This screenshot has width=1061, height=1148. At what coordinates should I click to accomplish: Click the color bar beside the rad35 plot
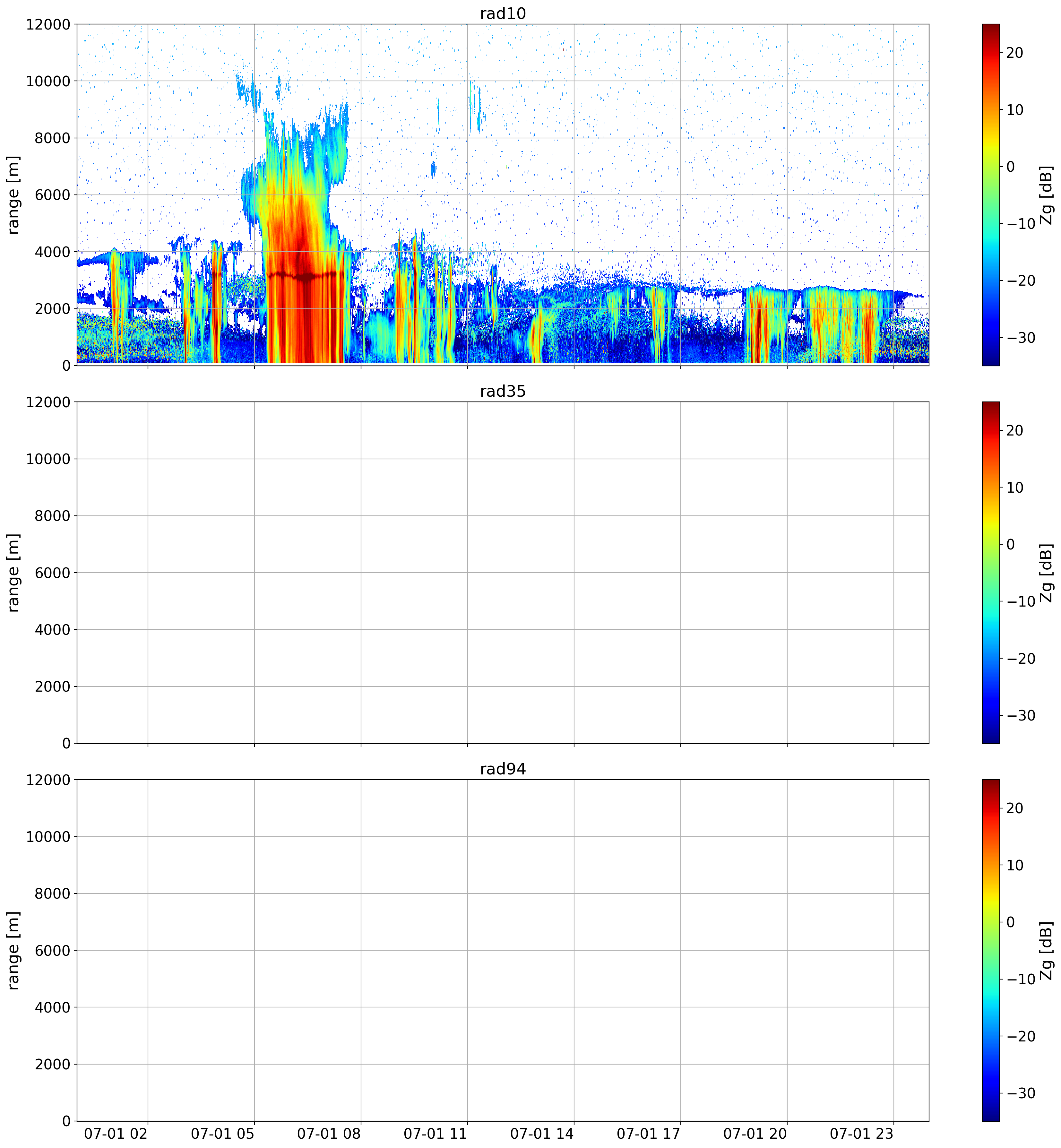coord(991,572)
